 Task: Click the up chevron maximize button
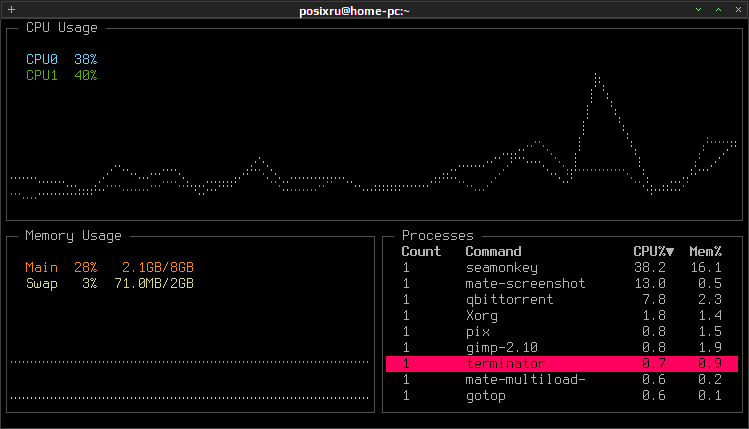pyautogui.click(x=718, y=10)
